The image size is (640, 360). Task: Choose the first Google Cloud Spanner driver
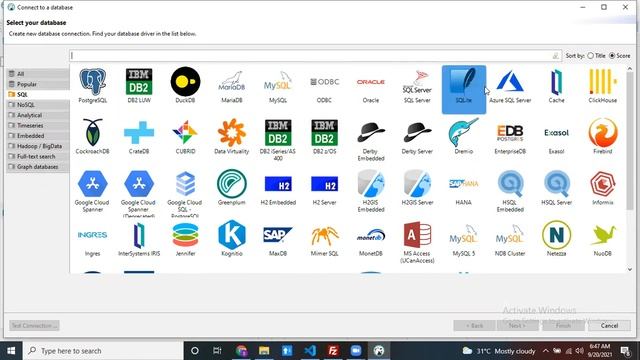[93, 191]
